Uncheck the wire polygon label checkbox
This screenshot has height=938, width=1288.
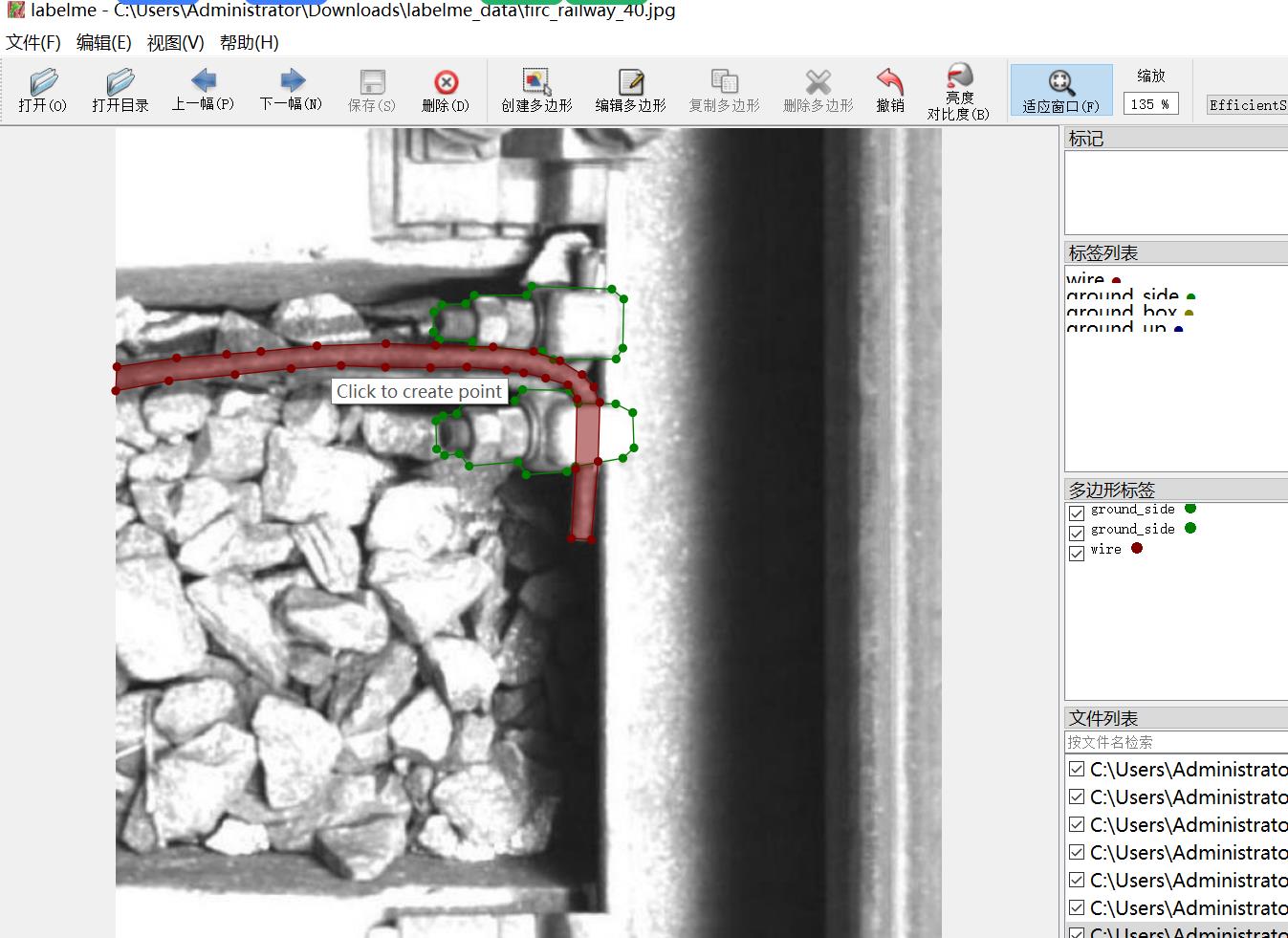click(1077, 554)
